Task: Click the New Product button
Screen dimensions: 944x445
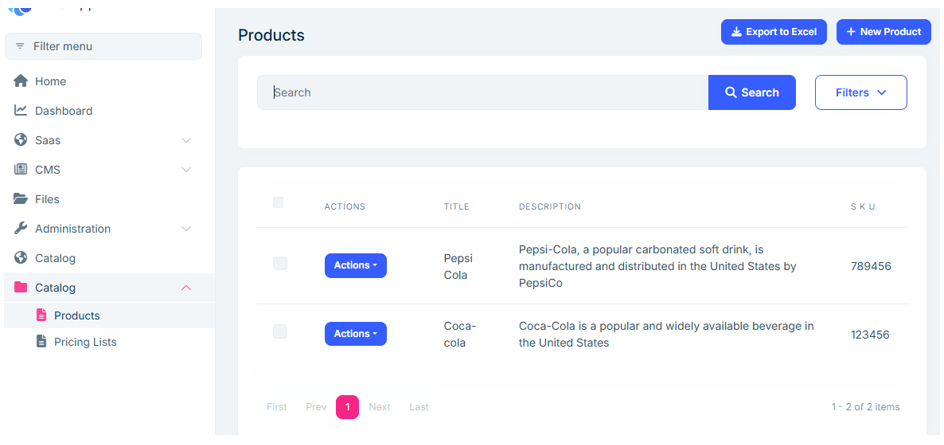Action: [883, 32]
